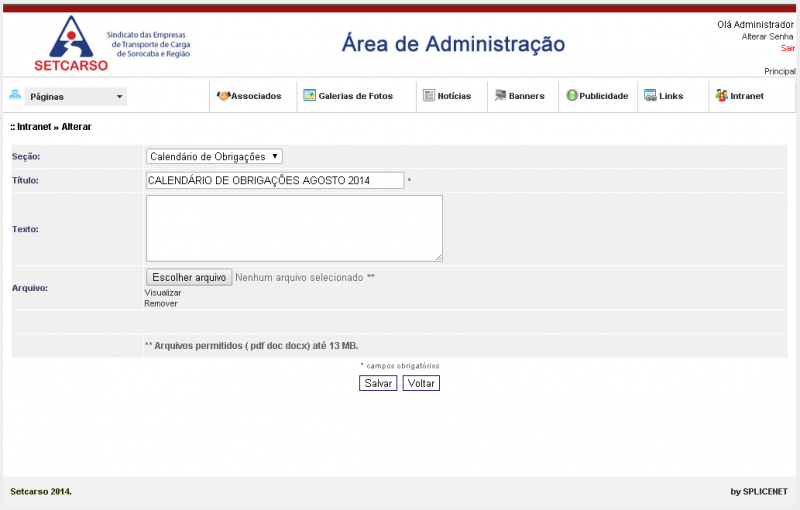
Task: Click the Remover file link
Action: 161,303
